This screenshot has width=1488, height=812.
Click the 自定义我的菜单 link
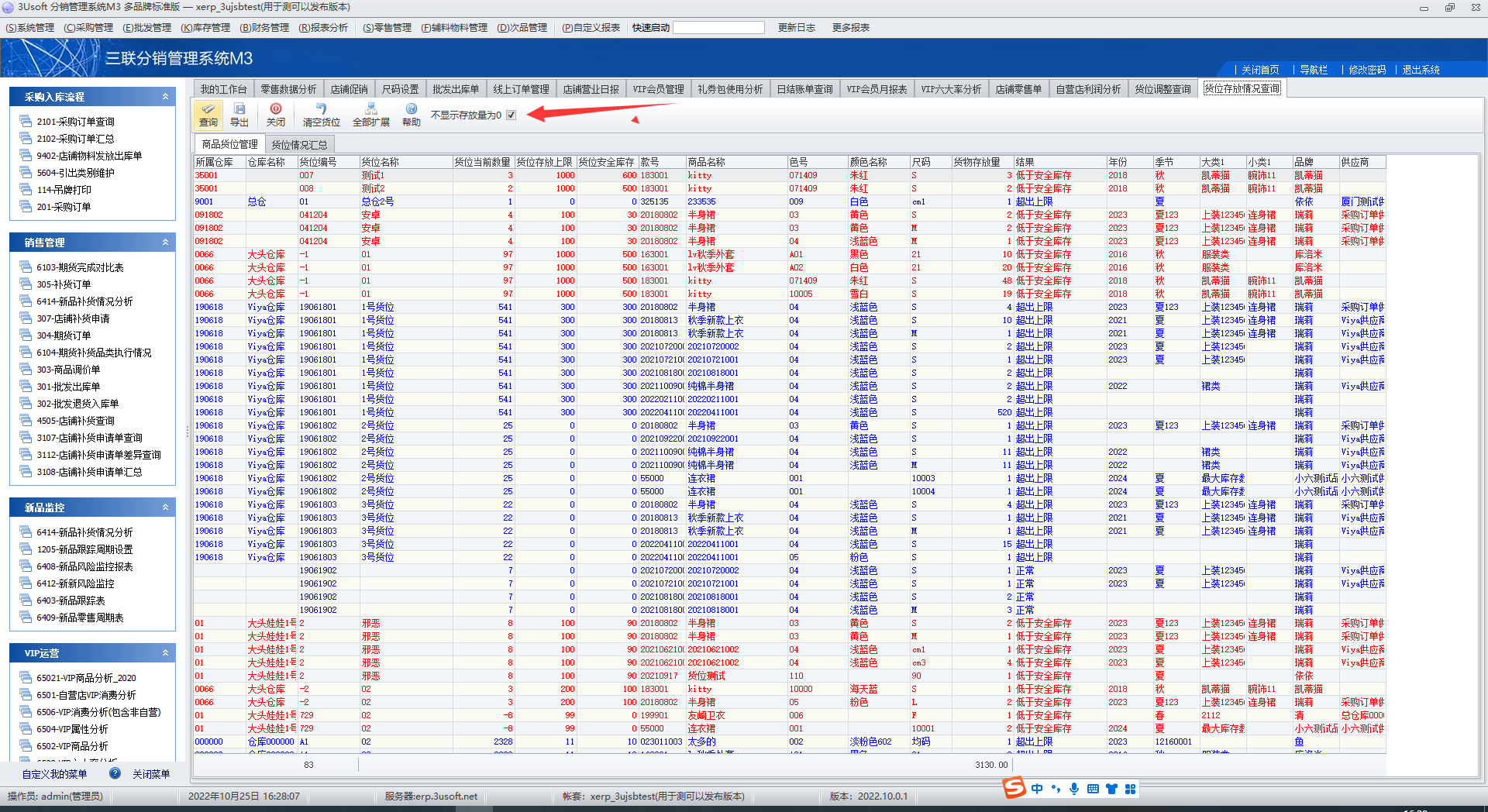click(x=54, y=774)
